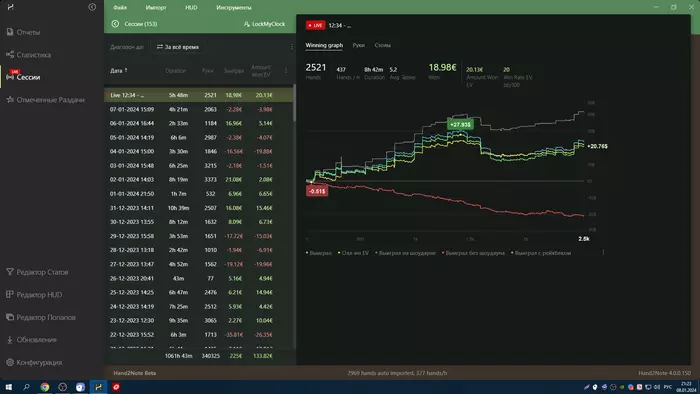This screenshot has width=700, height=394.
Task: Toggle the Олл-ин EV legend series
Action: [x=354, y=253]
